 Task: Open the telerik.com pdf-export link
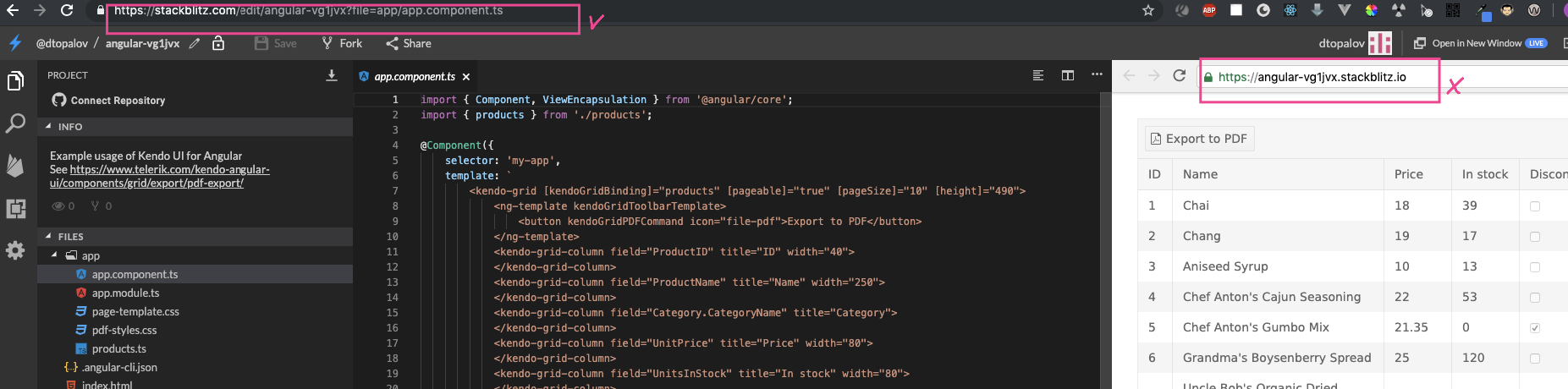(169, 176)
